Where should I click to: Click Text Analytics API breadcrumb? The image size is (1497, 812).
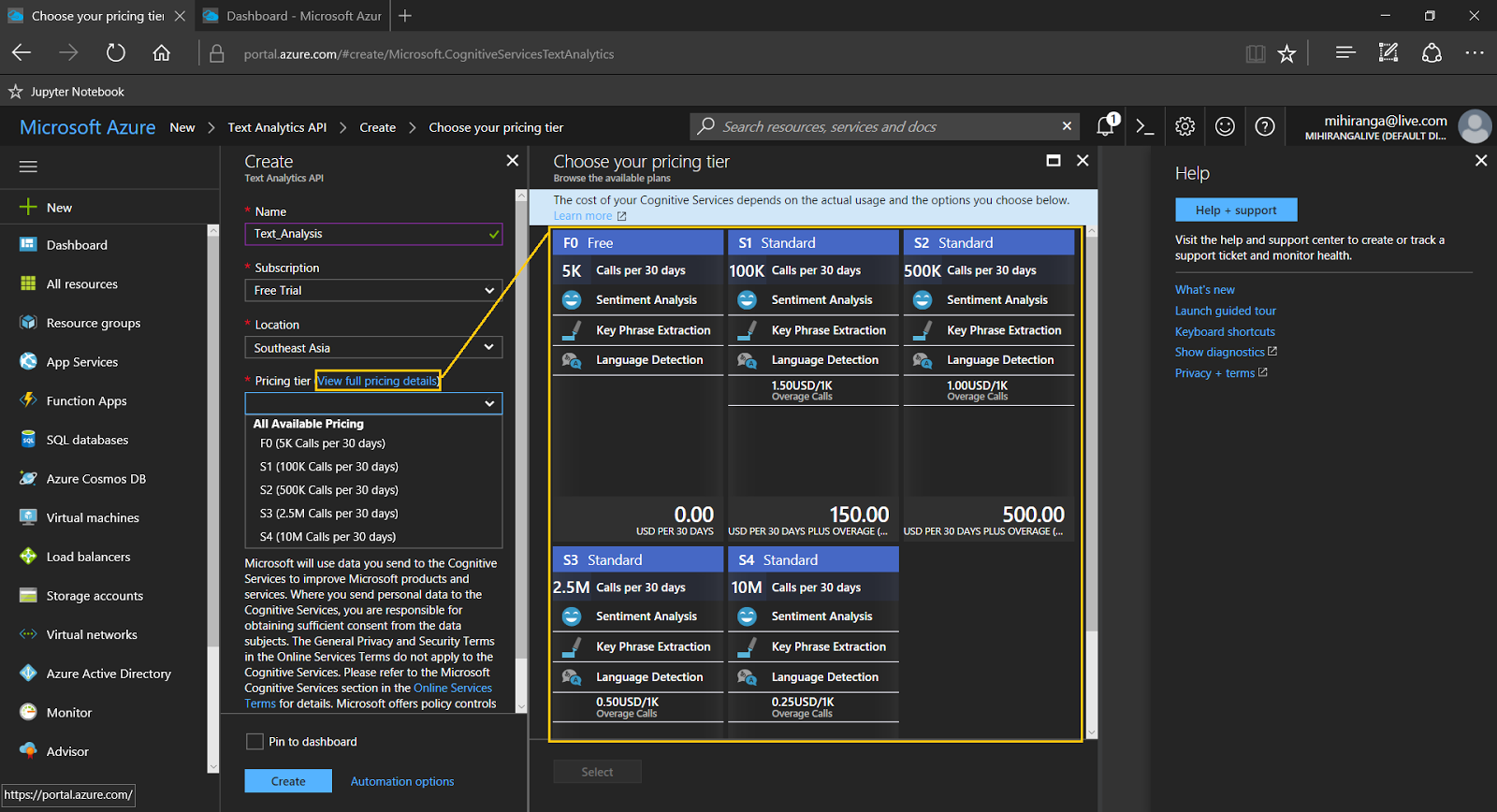(277, 127)
